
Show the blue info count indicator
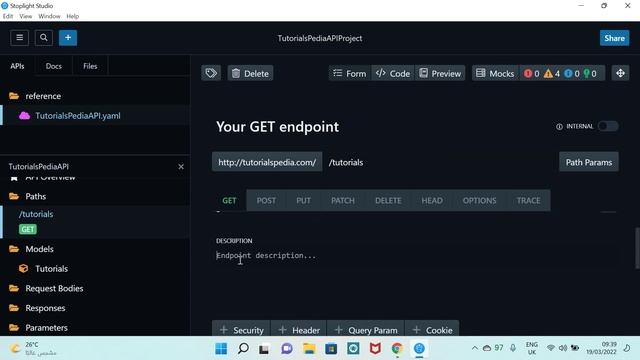click(571, 73)
